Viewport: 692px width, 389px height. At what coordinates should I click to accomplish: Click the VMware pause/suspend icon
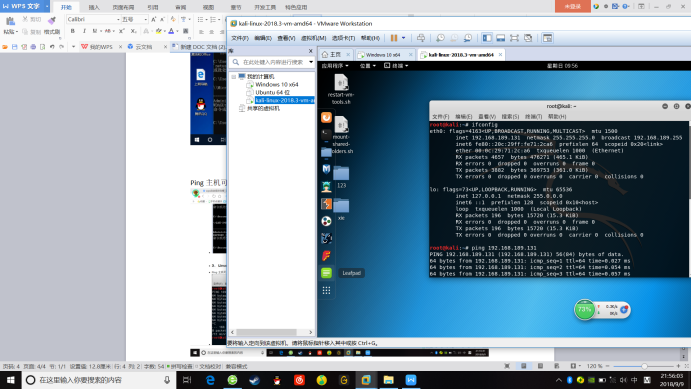(394, 38)
